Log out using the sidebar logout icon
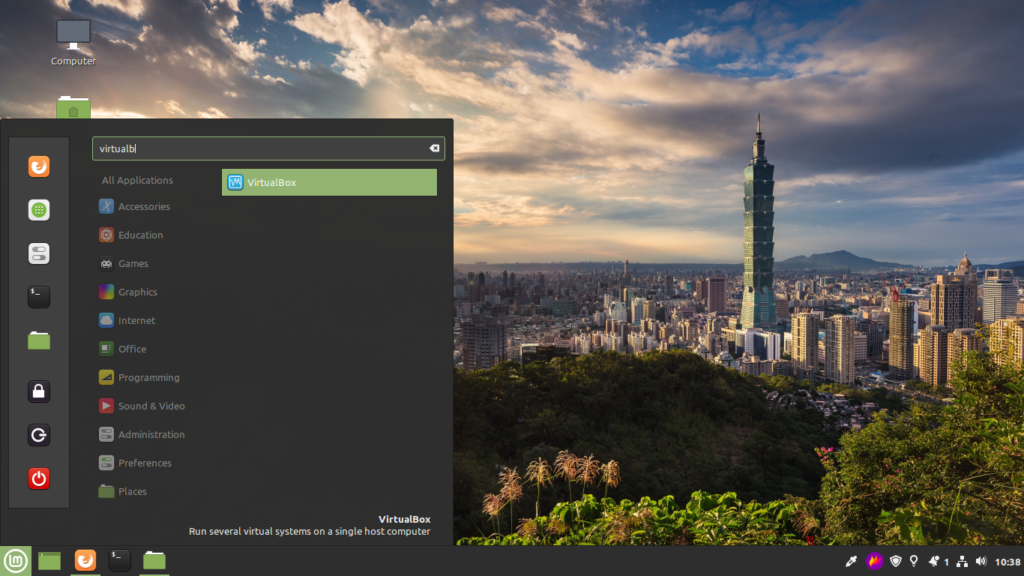 point(39,435)
